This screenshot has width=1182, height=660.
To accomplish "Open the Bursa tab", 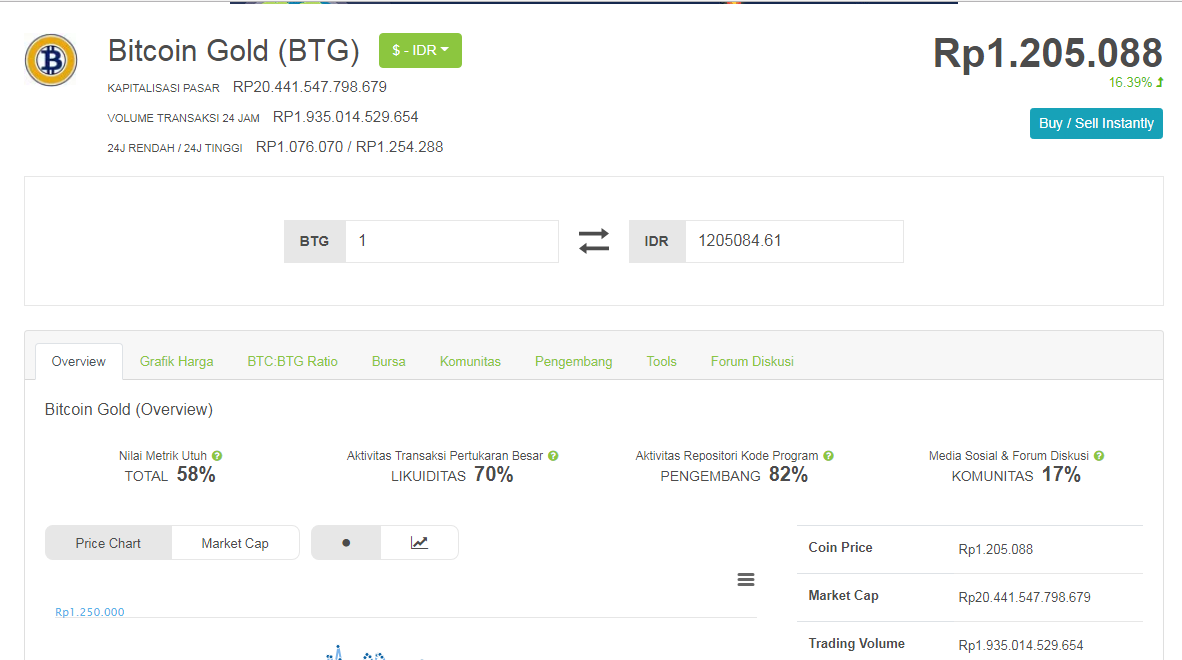I will [388, 362].
